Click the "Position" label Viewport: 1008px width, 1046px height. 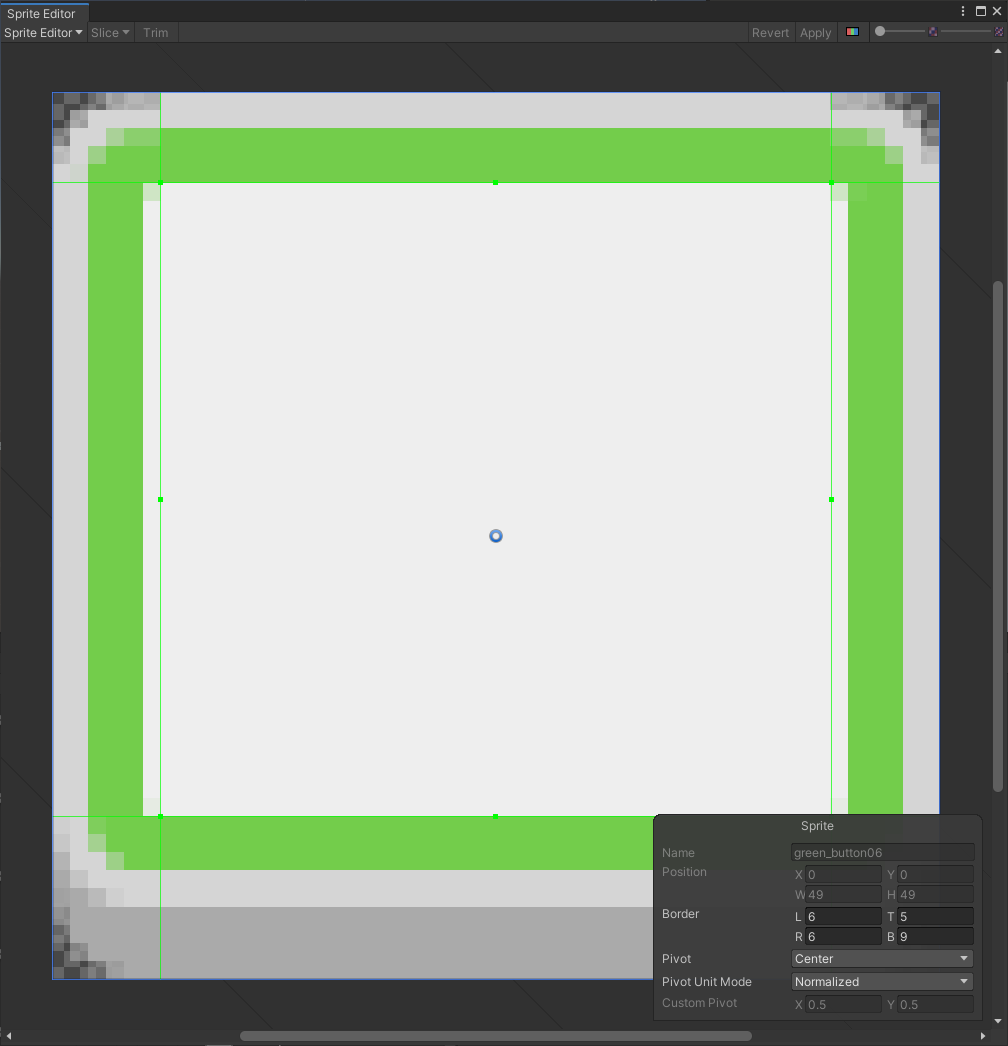pyautogui.click(x=684, y=872)
